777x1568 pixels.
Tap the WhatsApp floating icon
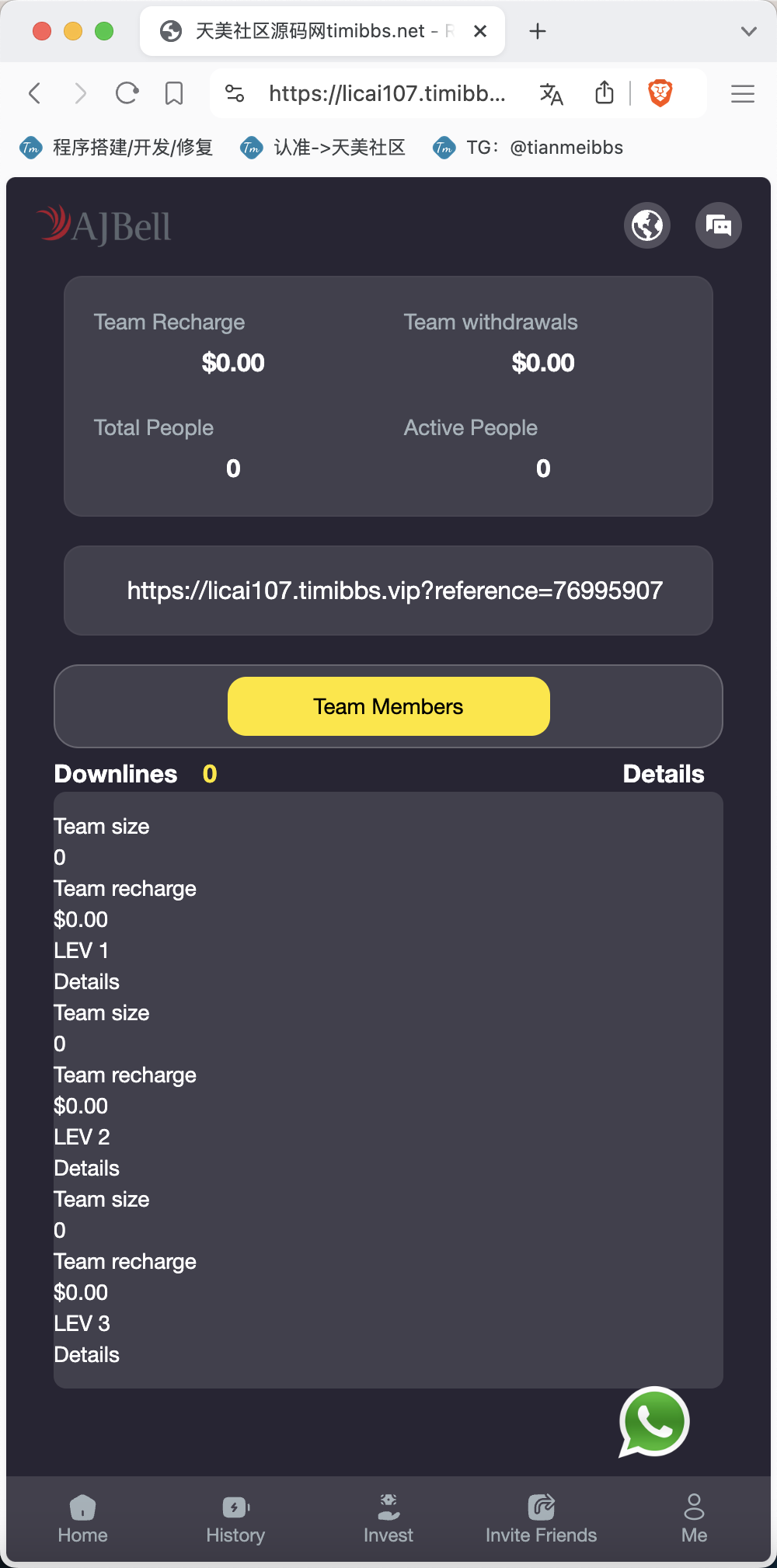(x=654, y=1421)
